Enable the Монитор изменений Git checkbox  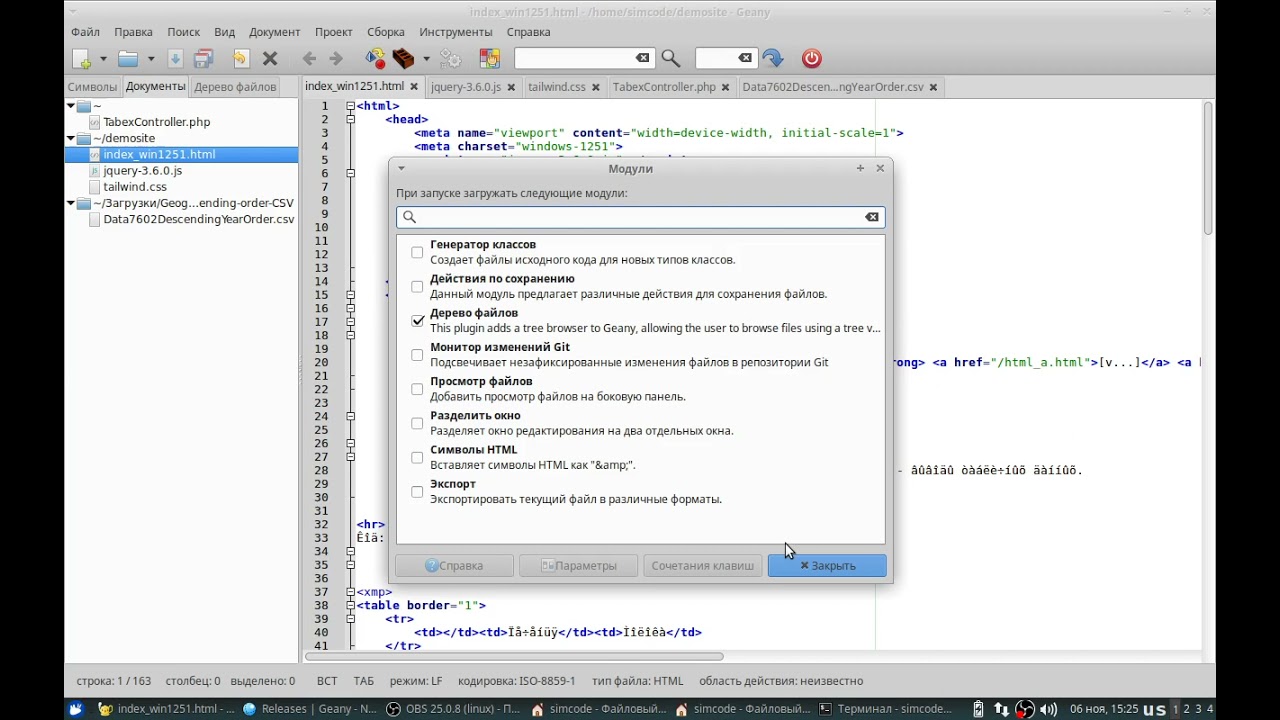(417, 354)
